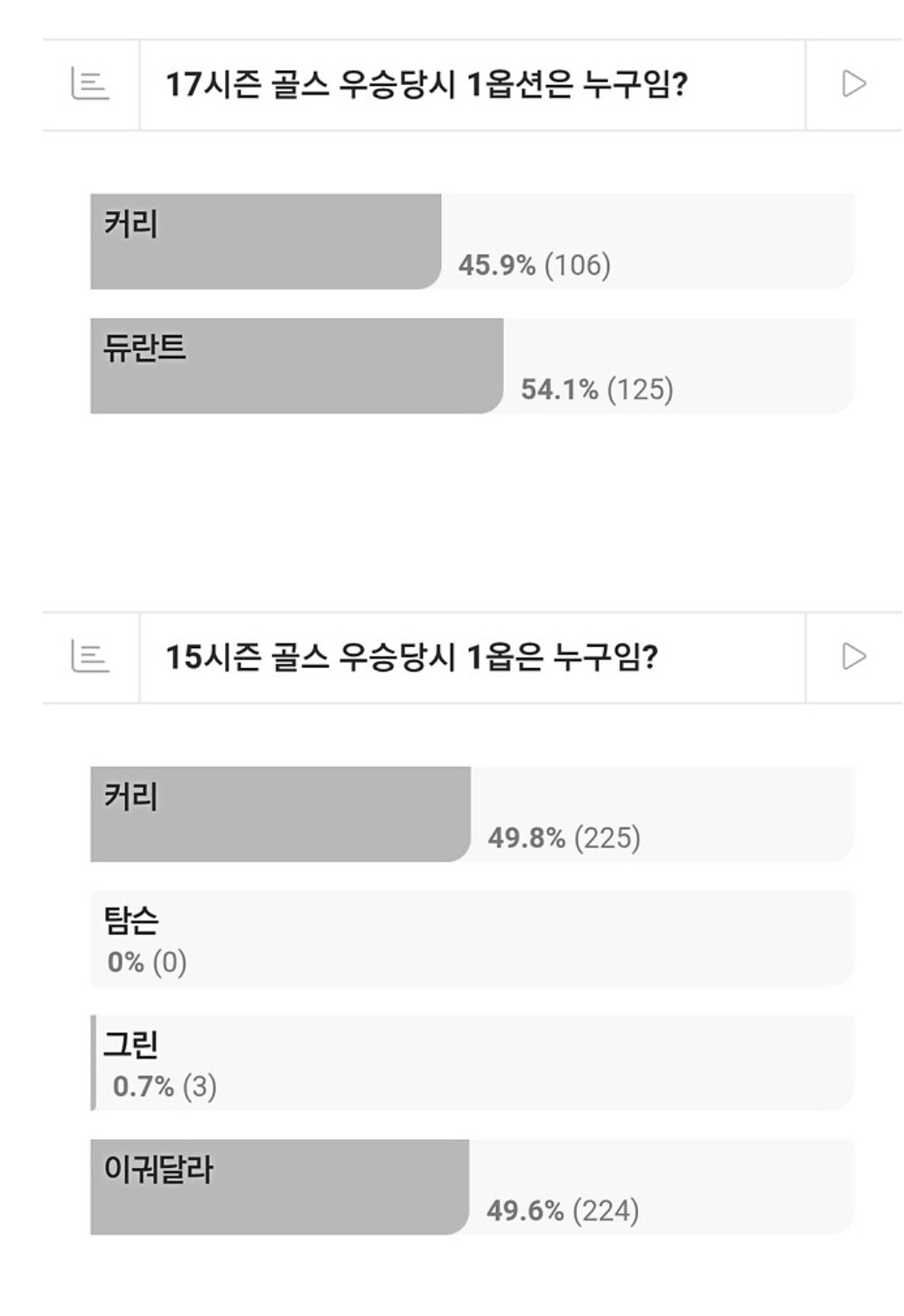The image size is (904, 1316).
Task: Choose the 이궈달라 poll option
Action: [x=473, y=1187]
